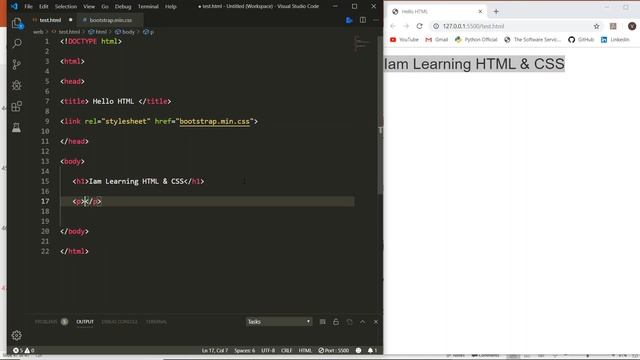Screen dimensions: 640x360
Task: Toggle output scroll lock icon
Action: click(336, 322)
